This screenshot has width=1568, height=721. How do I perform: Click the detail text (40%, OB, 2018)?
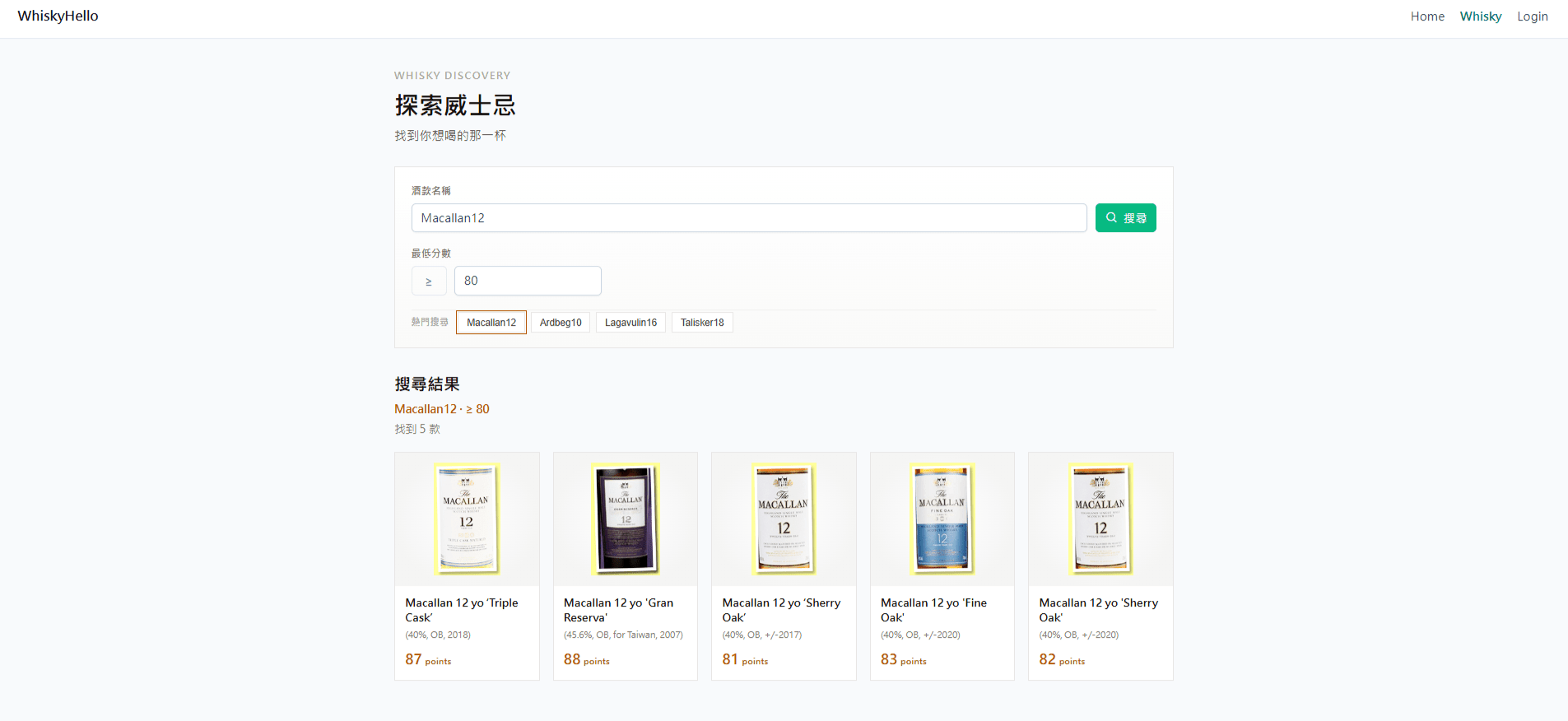click(438, 635)
